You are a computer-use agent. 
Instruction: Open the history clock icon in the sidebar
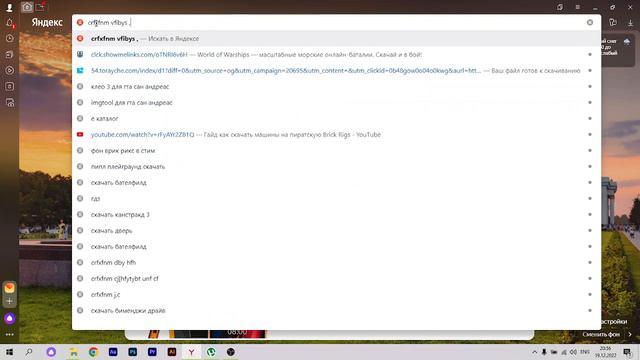pos(10,38)
